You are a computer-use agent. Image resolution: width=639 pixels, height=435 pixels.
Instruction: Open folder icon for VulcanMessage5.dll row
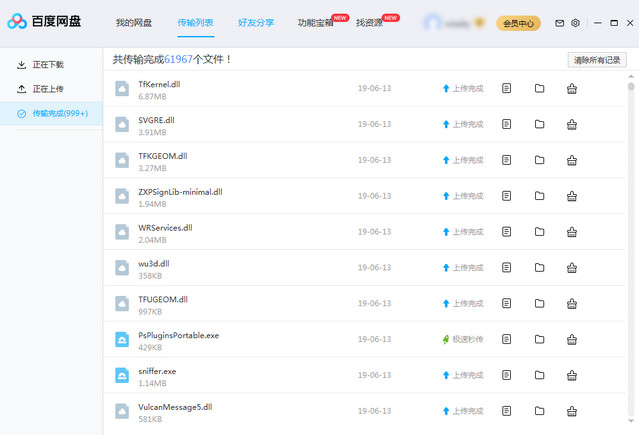tap(539, 411)
